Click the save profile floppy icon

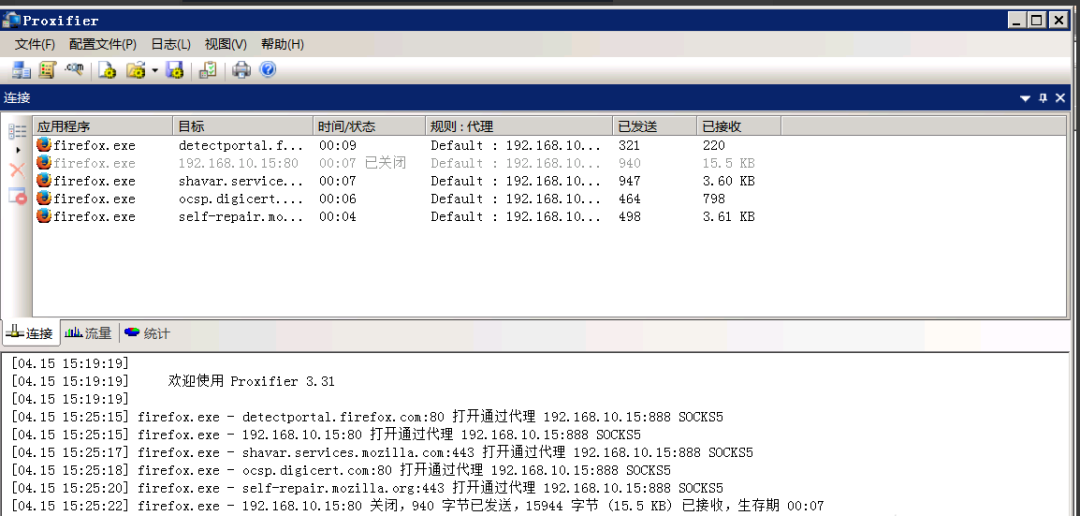[x=175, y=70]
